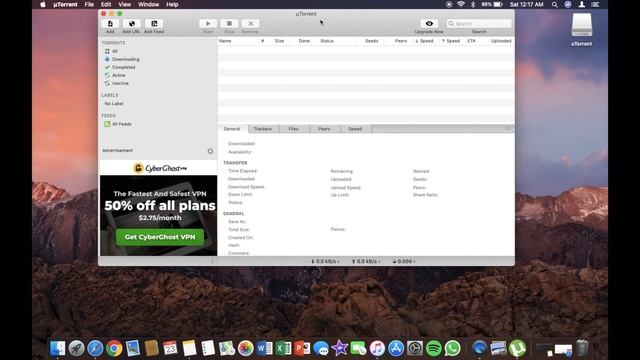The height and width of the screenshot is (360, 640).
Task: Sort by the download Speed column
Action: point(424,41)
